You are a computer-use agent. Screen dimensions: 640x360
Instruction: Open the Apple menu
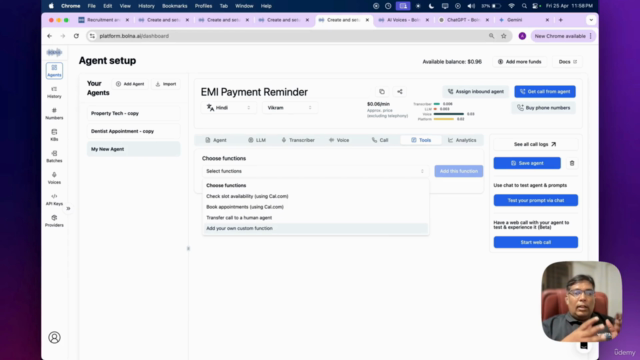(51, 6)
